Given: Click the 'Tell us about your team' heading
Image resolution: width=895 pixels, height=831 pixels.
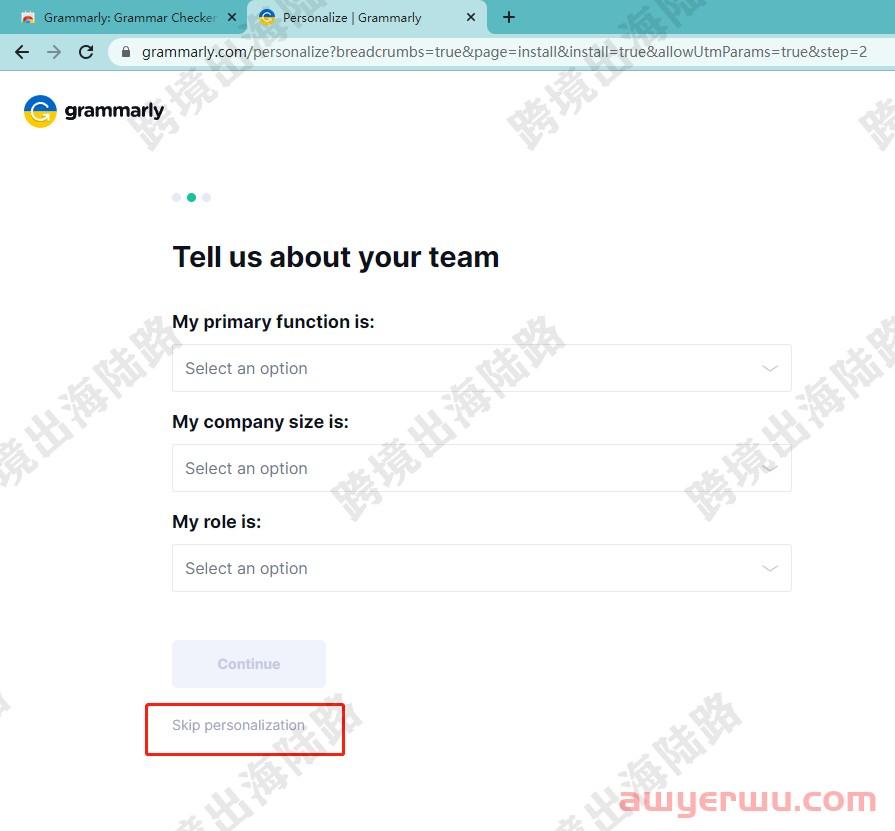Looking at the screenshot, I should coord(336,257).
